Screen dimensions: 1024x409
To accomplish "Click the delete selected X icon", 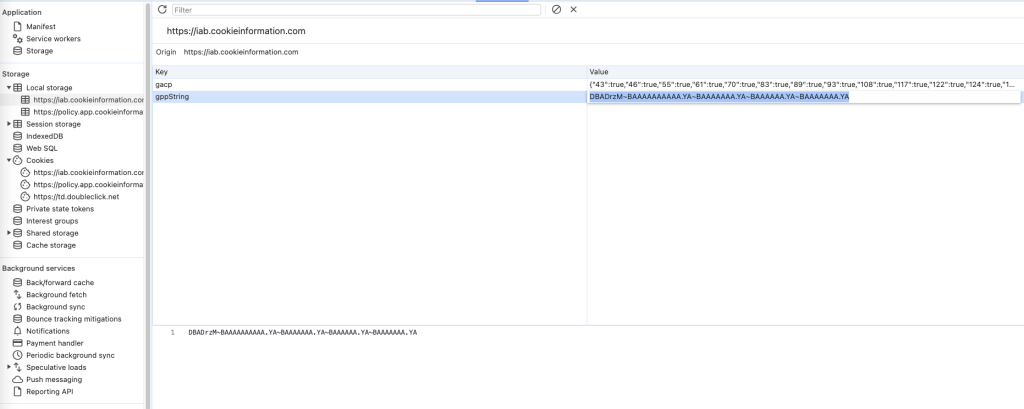I will pos(573,9).
